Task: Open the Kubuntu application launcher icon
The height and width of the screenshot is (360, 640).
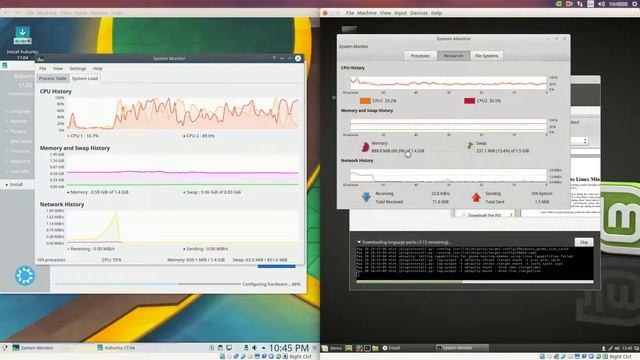Action: tap(5, 348)
